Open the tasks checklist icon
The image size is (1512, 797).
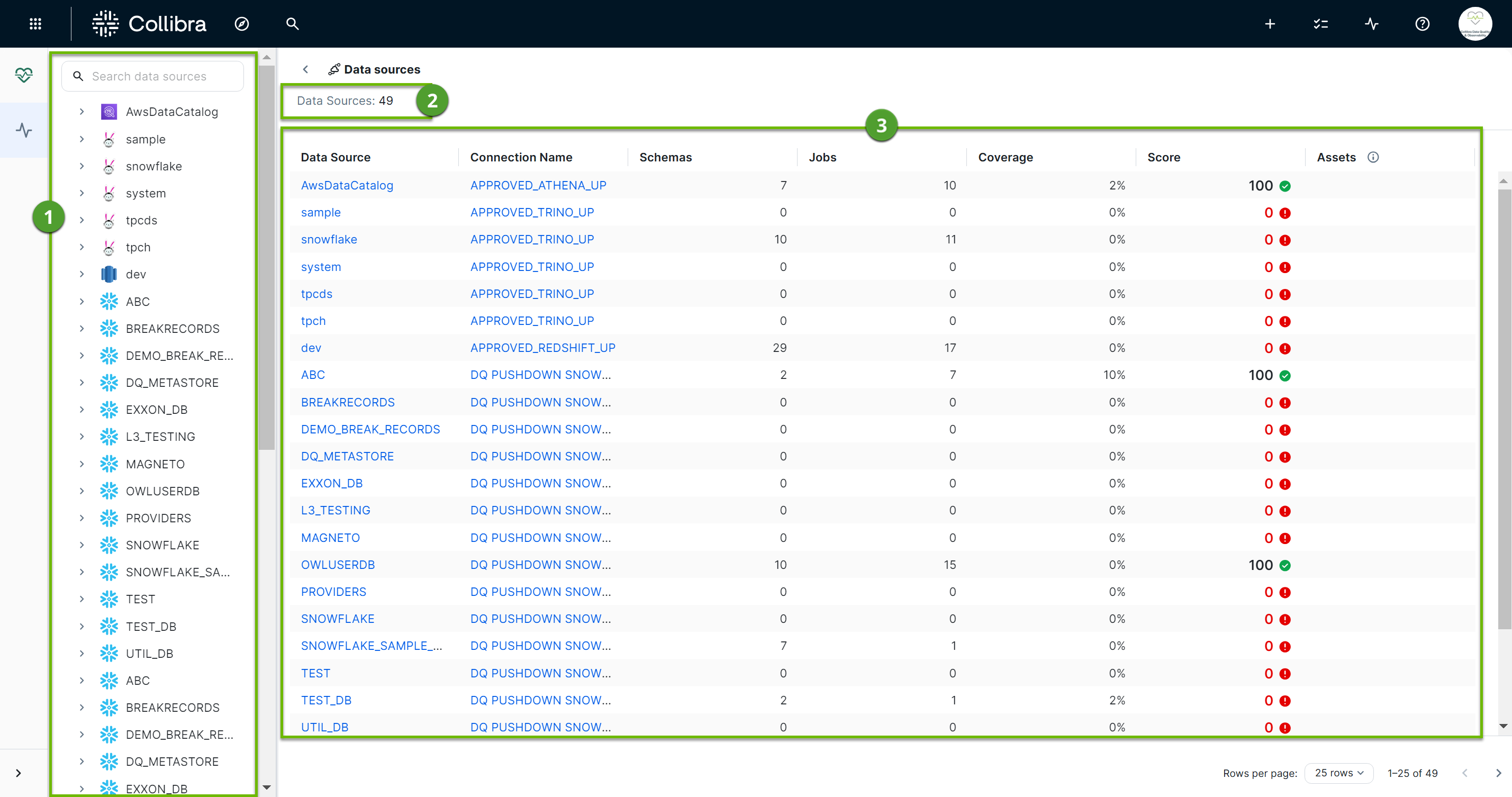[1320, 23]
